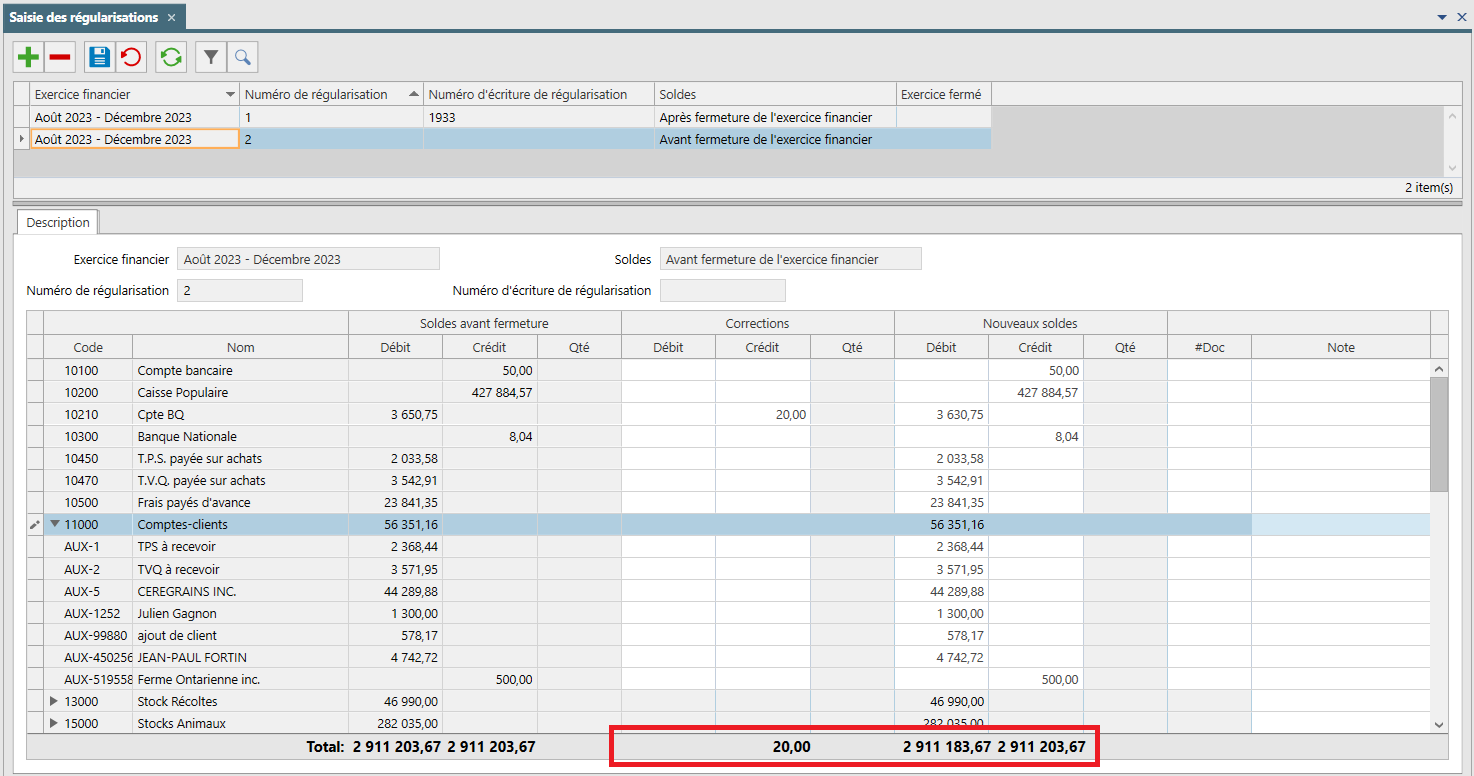This screenshot has height=776, width=1474.
Task: Click the empty Numéro d'écriture de régularisation field
Action: (x=723, y=290)
